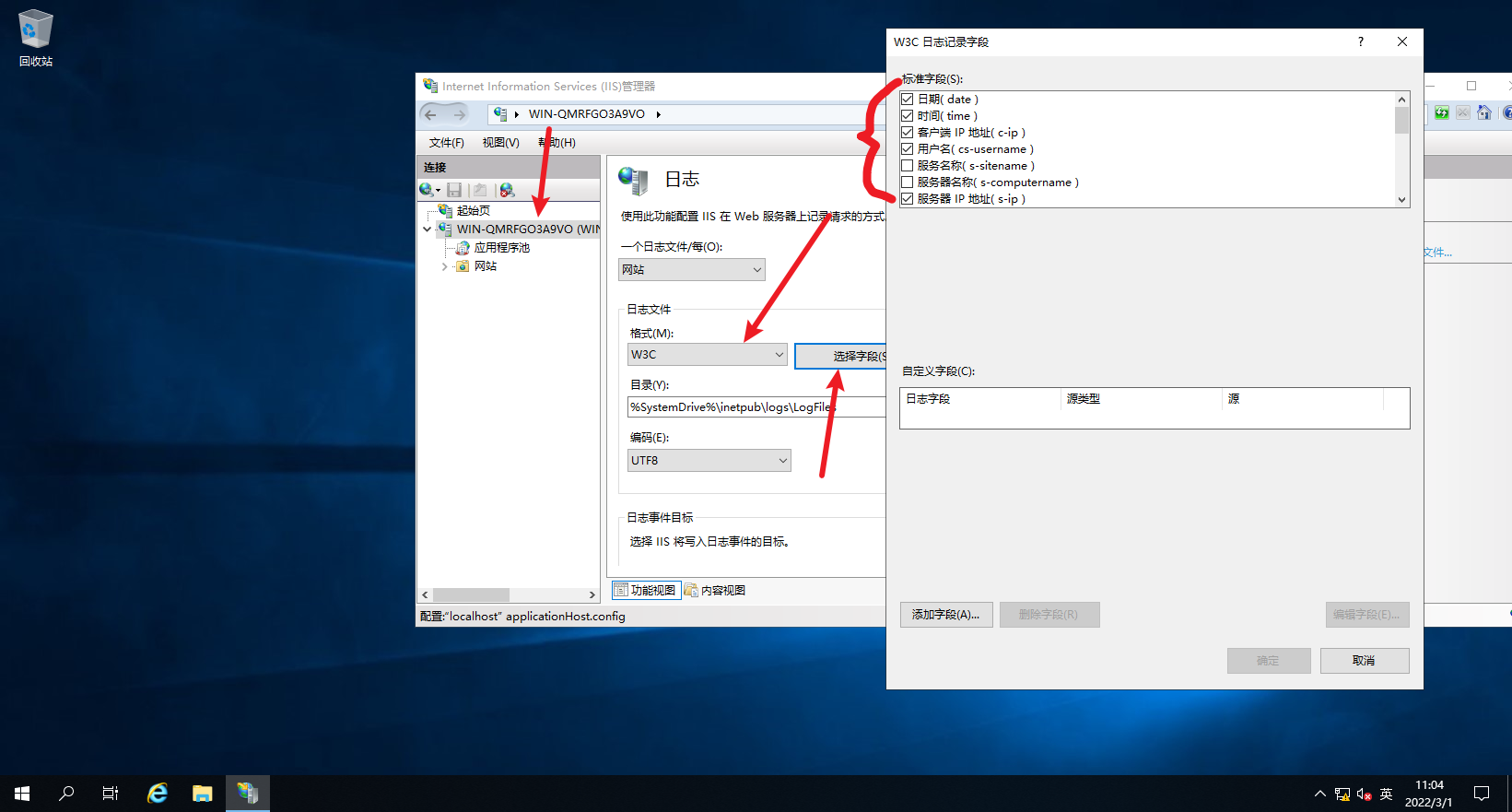Viewport: 1512px width, 812px height.
Task: Uncheck the 时间 (time) field
Action: tap(908, 116)
